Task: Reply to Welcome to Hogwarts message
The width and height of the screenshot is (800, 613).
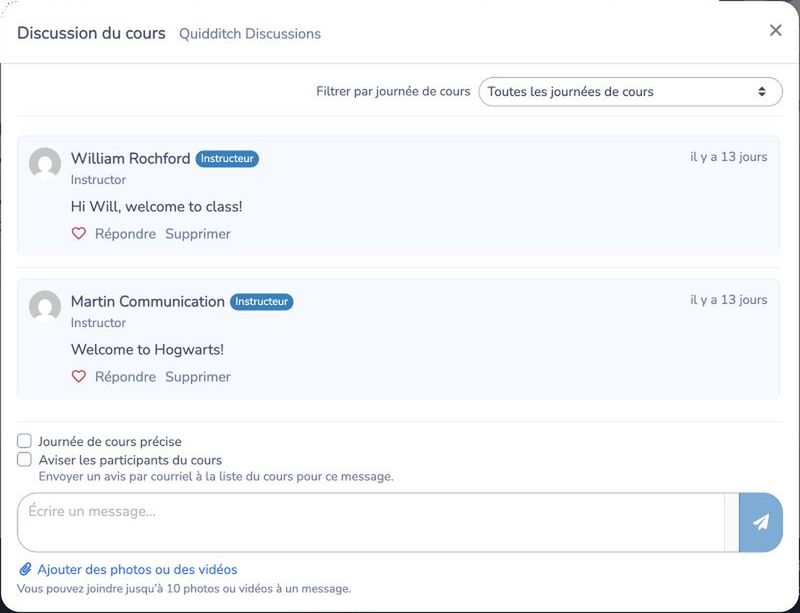Action: pyautogui.click(x=126, y=377)
